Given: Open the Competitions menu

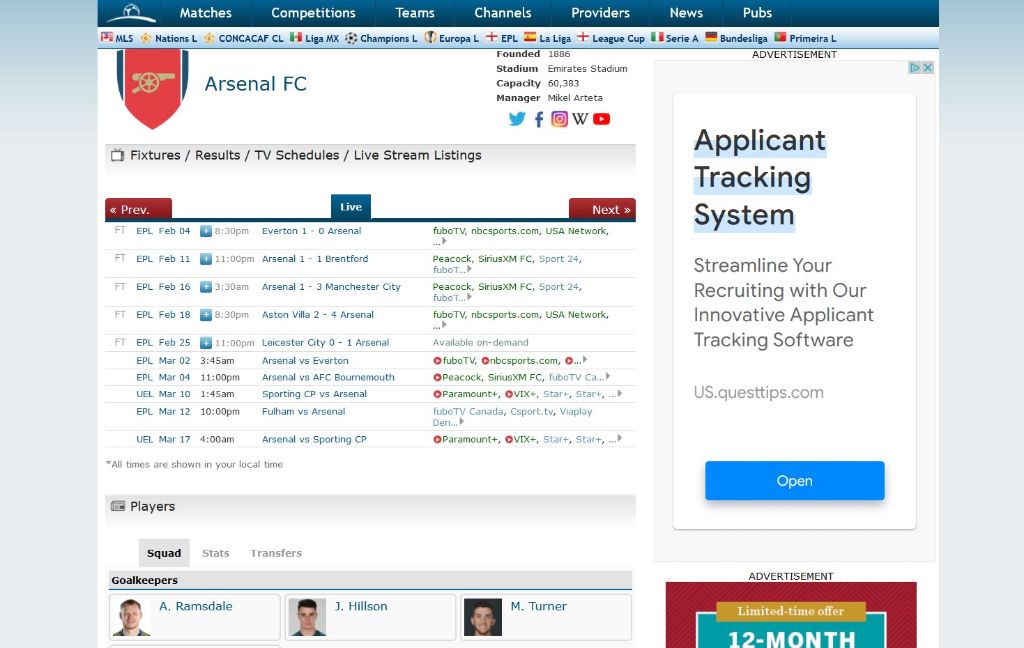Looking at the screenshot, I should [x=313, y=13].
